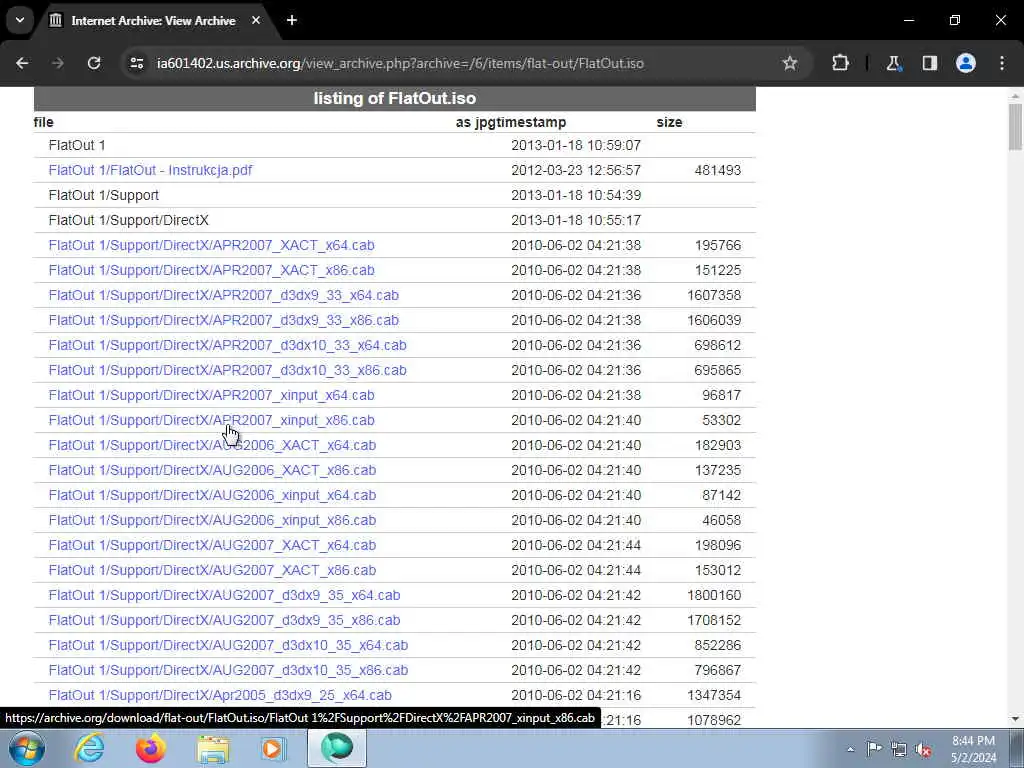View site information icon in address bar

(136, 63)
